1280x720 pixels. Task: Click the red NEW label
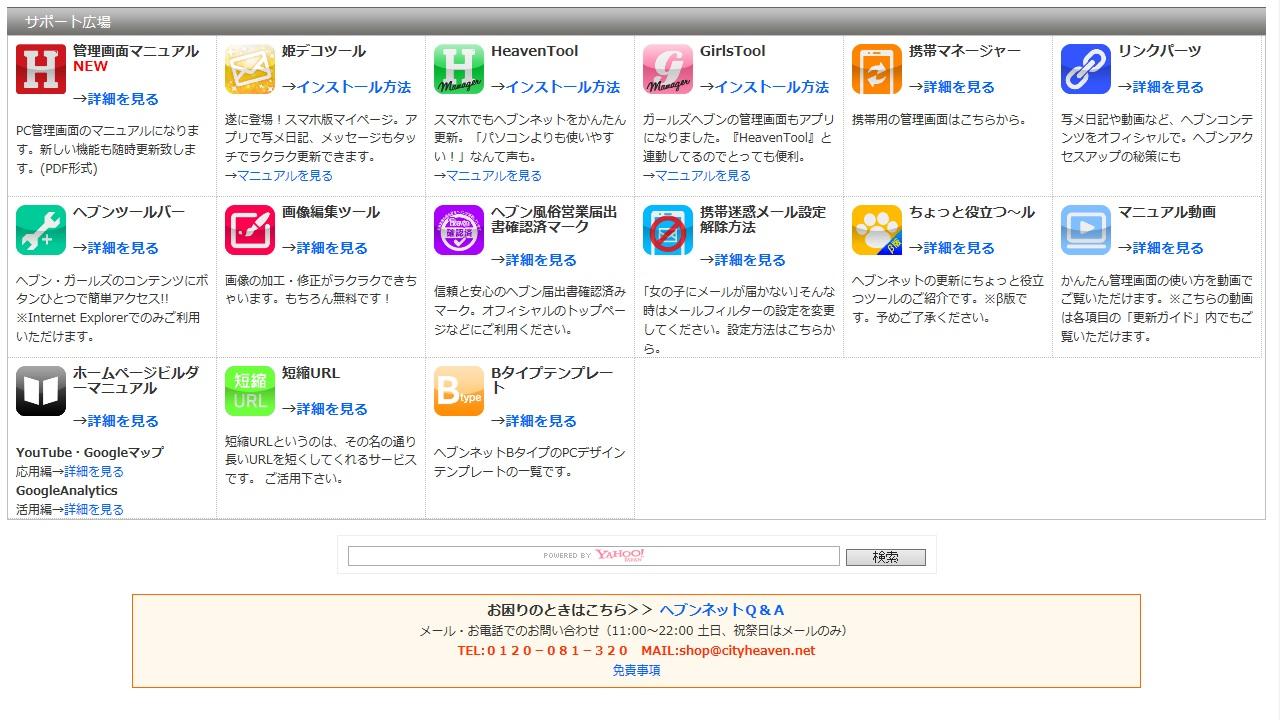pyautogui.click(x=90, y=67)
